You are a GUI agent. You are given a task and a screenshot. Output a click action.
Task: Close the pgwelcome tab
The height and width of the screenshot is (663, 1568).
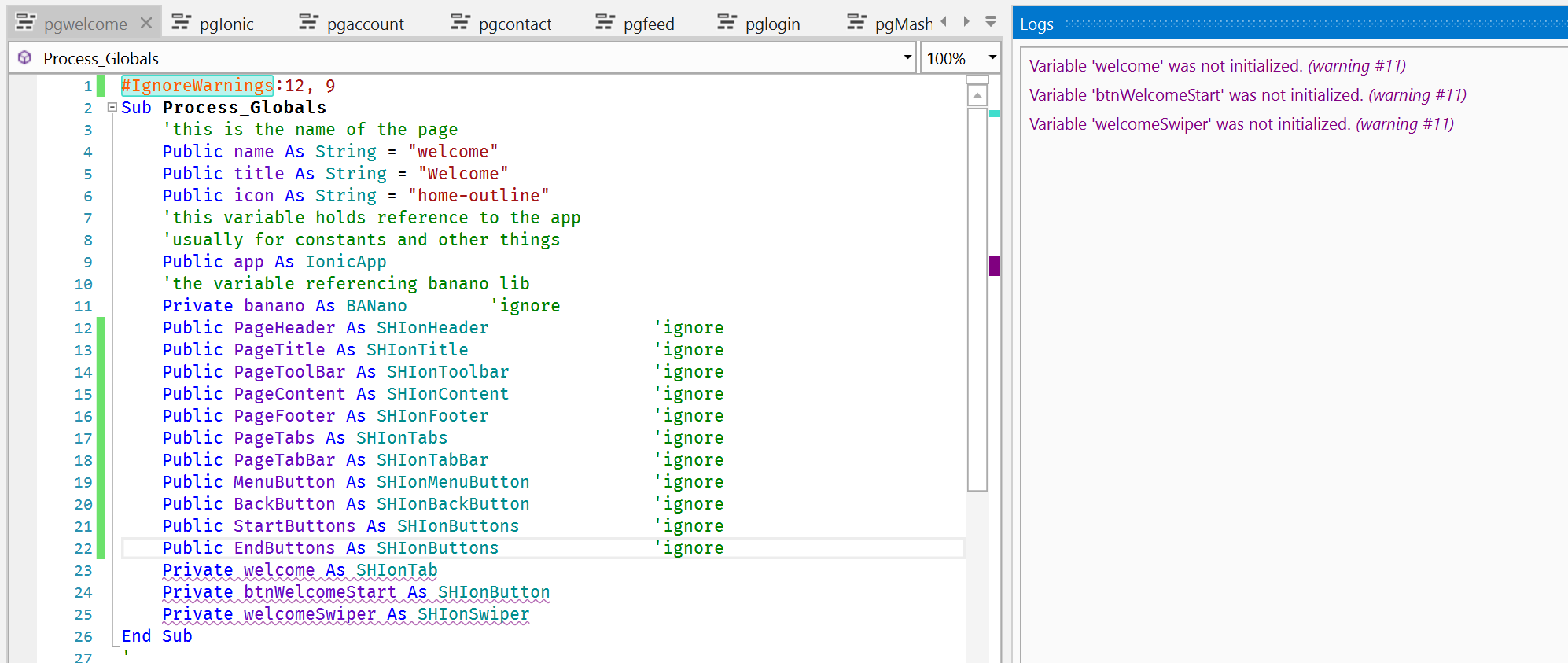145,24
